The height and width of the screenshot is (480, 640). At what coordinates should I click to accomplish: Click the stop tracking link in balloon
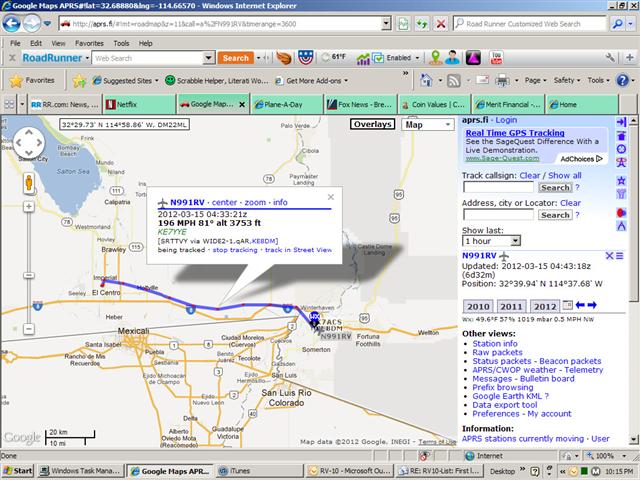point(235,249)
